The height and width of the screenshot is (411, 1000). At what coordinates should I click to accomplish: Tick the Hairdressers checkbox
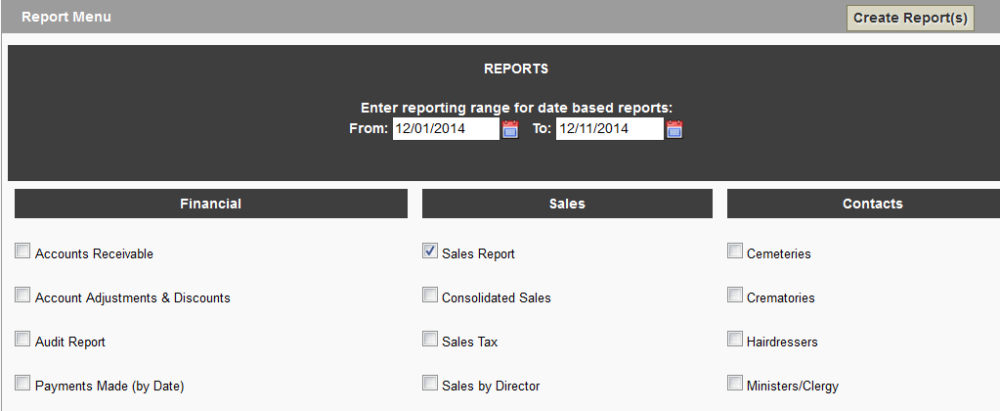(735, 339)
